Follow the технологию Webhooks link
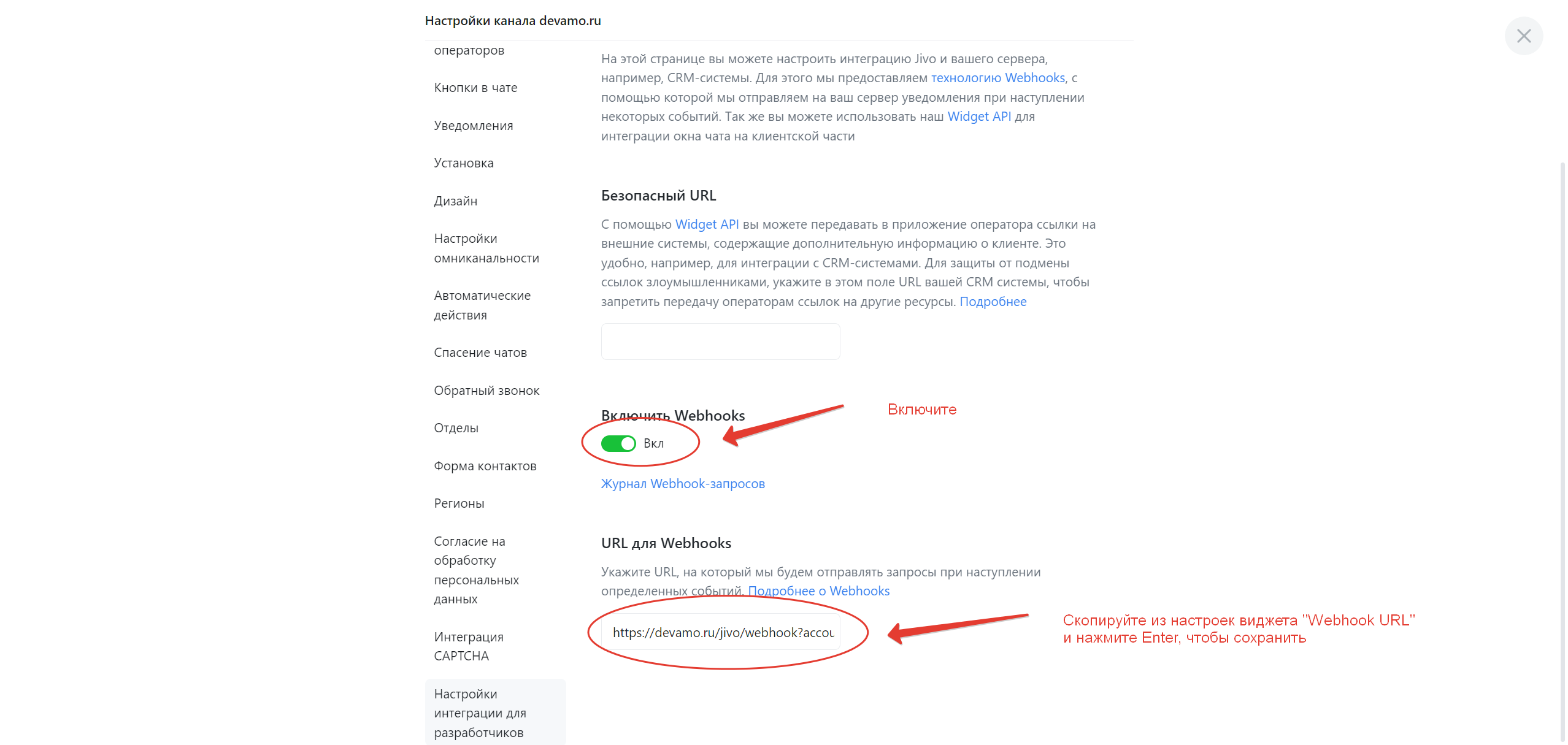 click(997, 78)
